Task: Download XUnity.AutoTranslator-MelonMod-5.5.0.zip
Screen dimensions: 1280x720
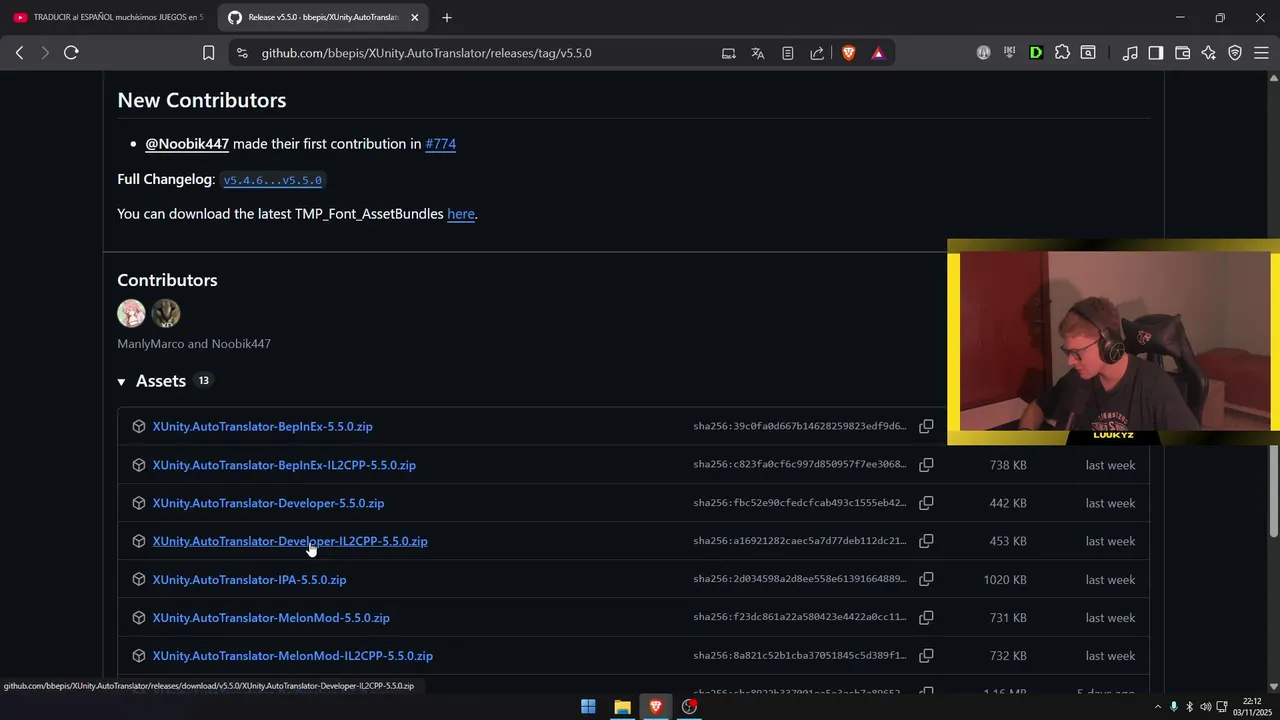Action: click(x=271, y=618)
